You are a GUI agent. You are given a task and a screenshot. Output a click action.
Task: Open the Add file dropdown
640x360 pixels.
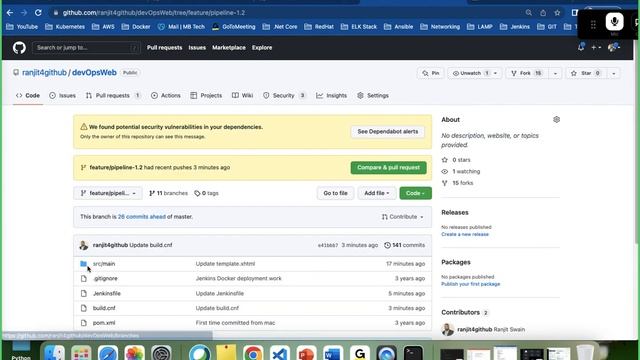coord(377,193)
